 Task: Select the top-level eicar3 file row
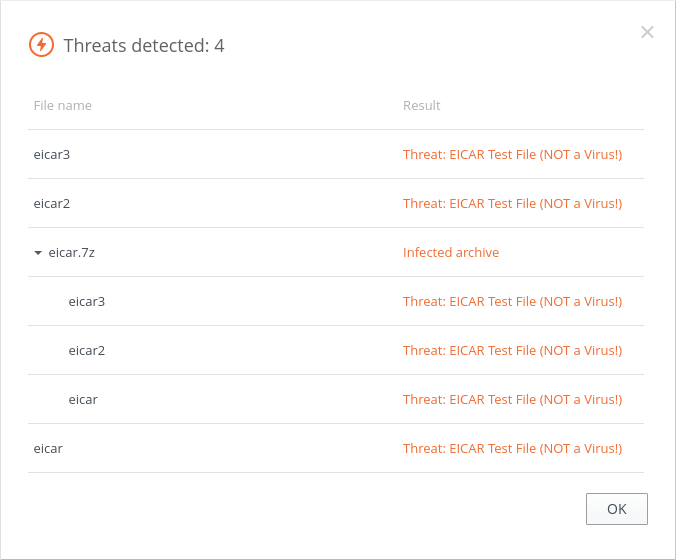336,154
